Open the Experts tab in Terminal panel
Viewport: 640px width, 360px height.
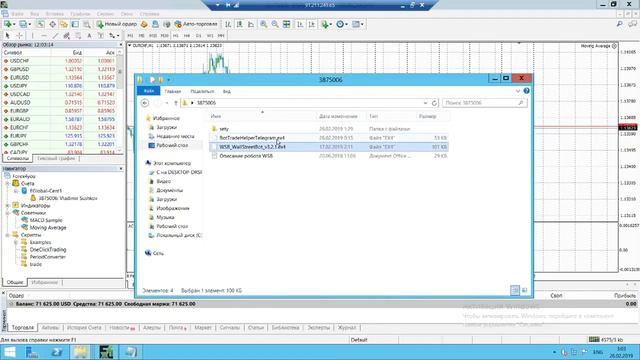[318, 328]
